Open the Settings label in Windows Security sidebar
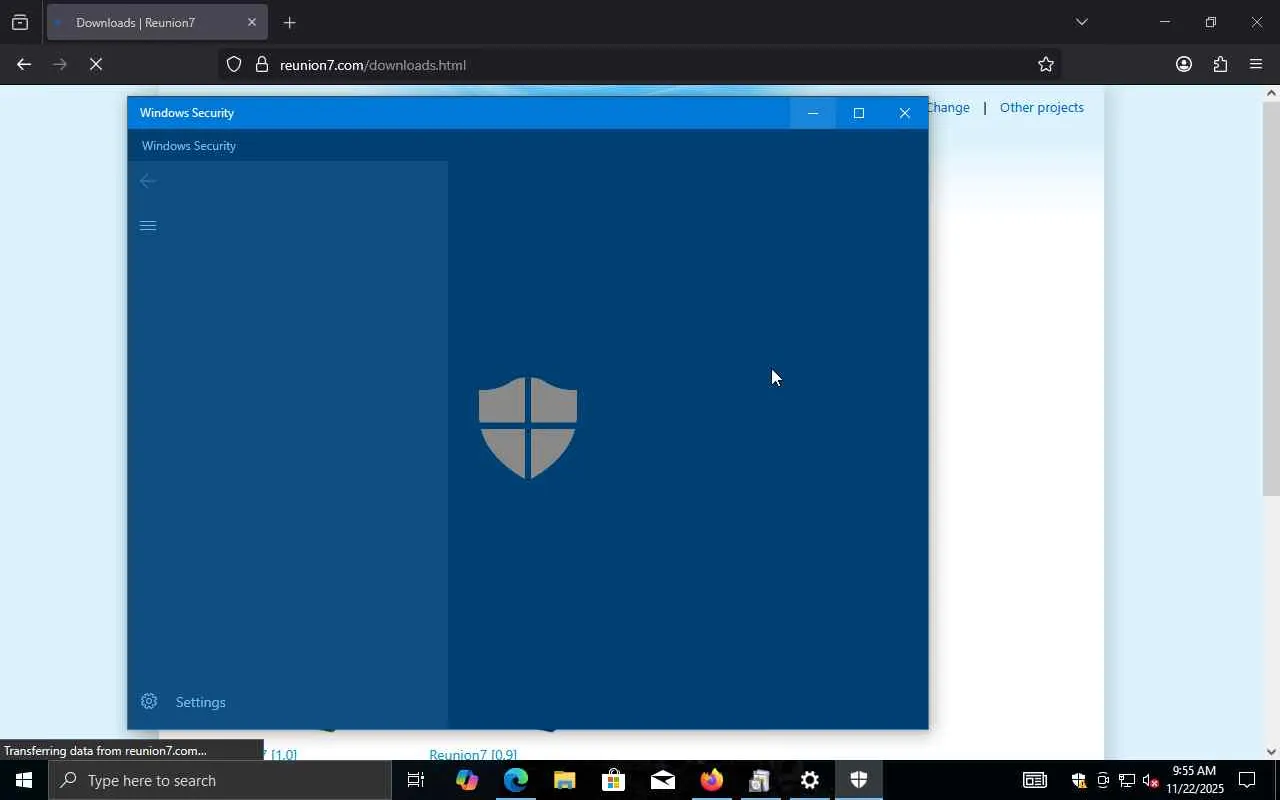Screen dimensions: 1280x800 point(200,702)
